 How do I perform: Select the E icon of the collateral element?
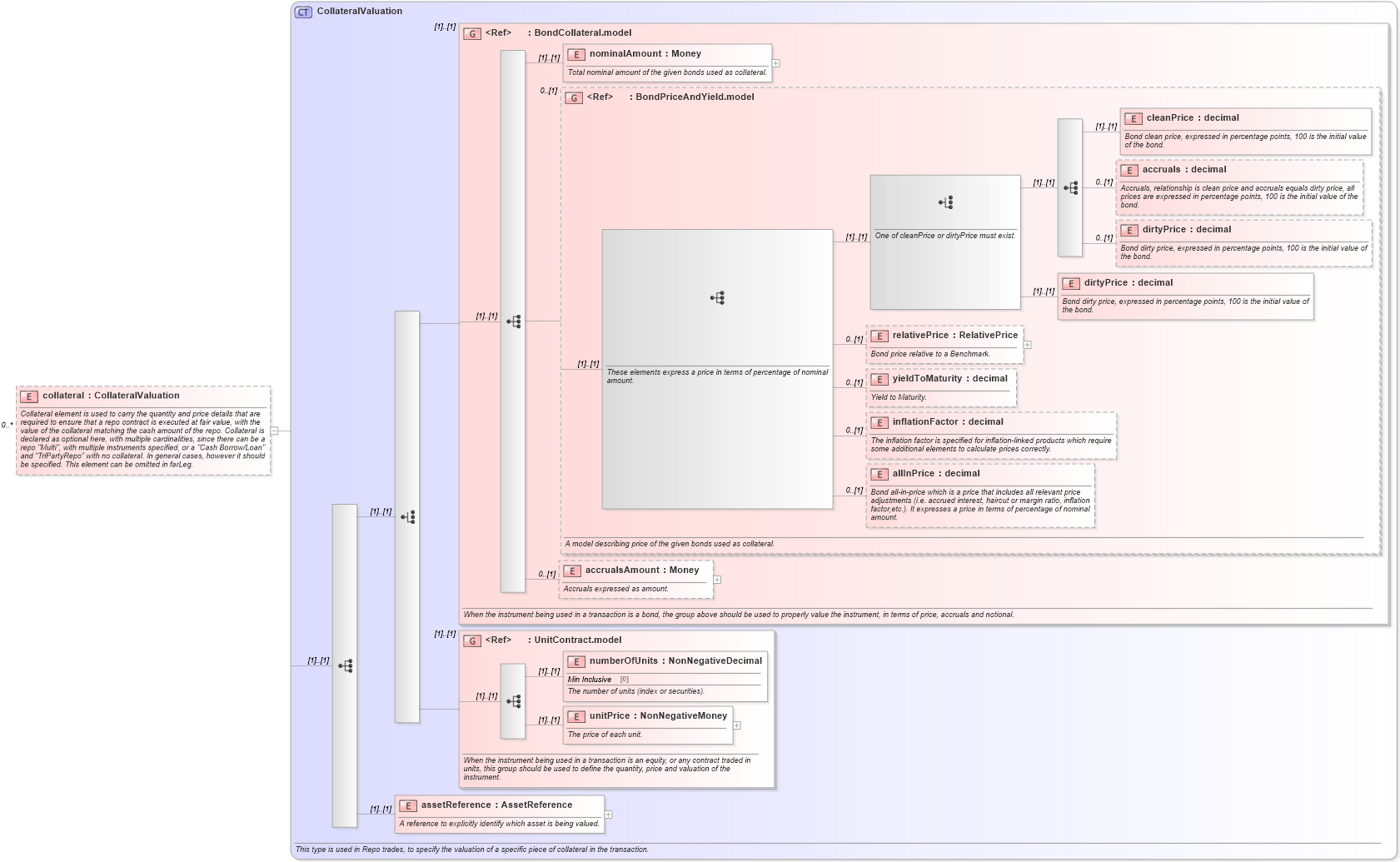(x=27, y=396)
